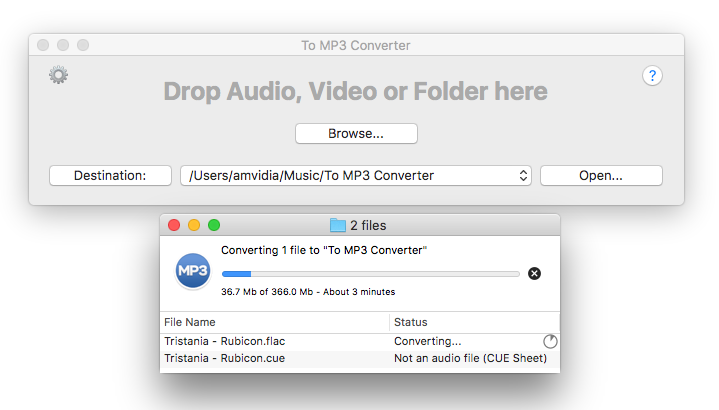Click the Drop Audio, Video or Folder text
This screenshot has height=410, width=719.
[355, 91]
